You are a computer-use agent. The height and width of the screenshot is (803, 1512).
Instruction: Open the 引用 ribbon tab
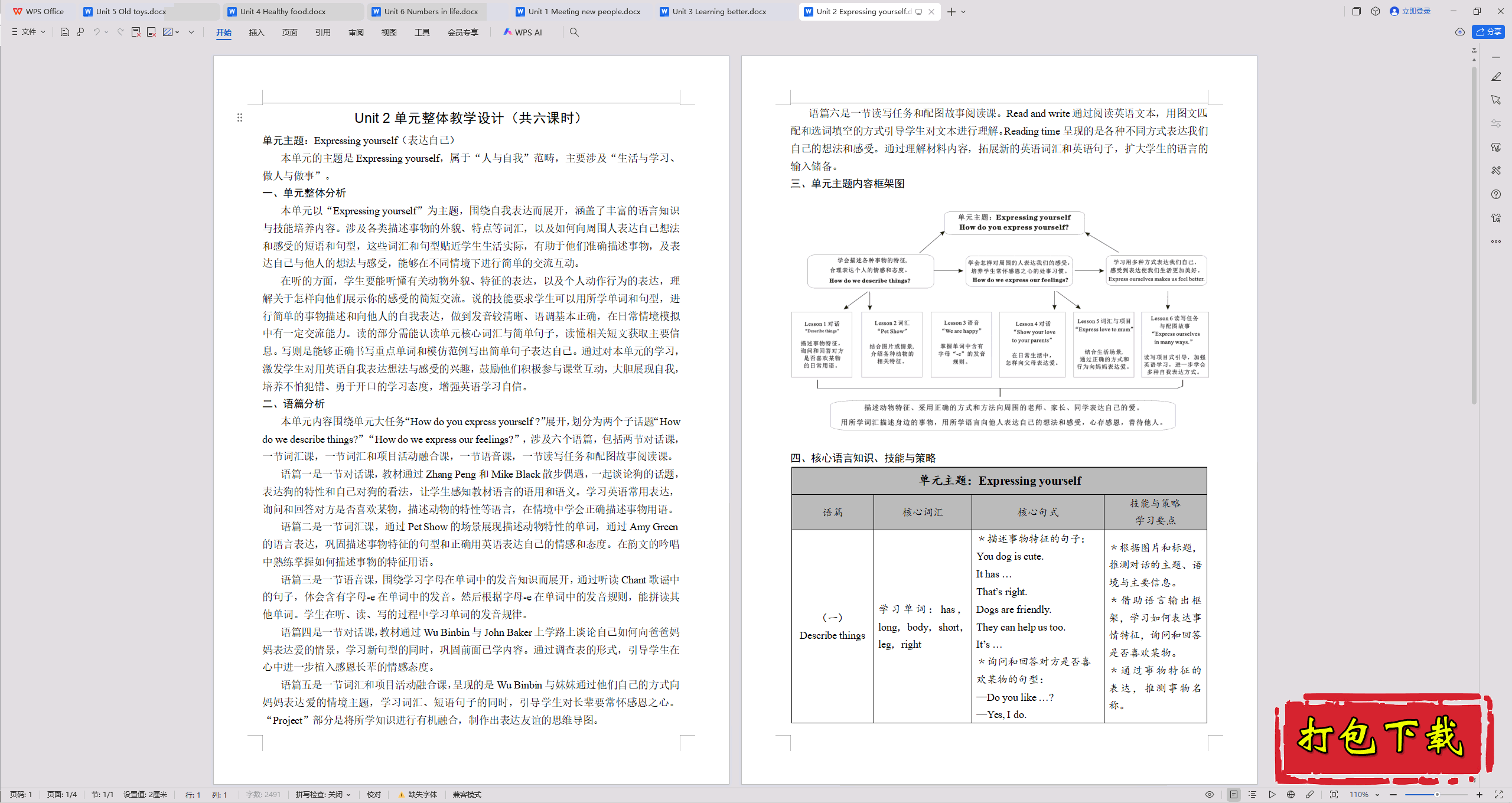tap(322, 32)
